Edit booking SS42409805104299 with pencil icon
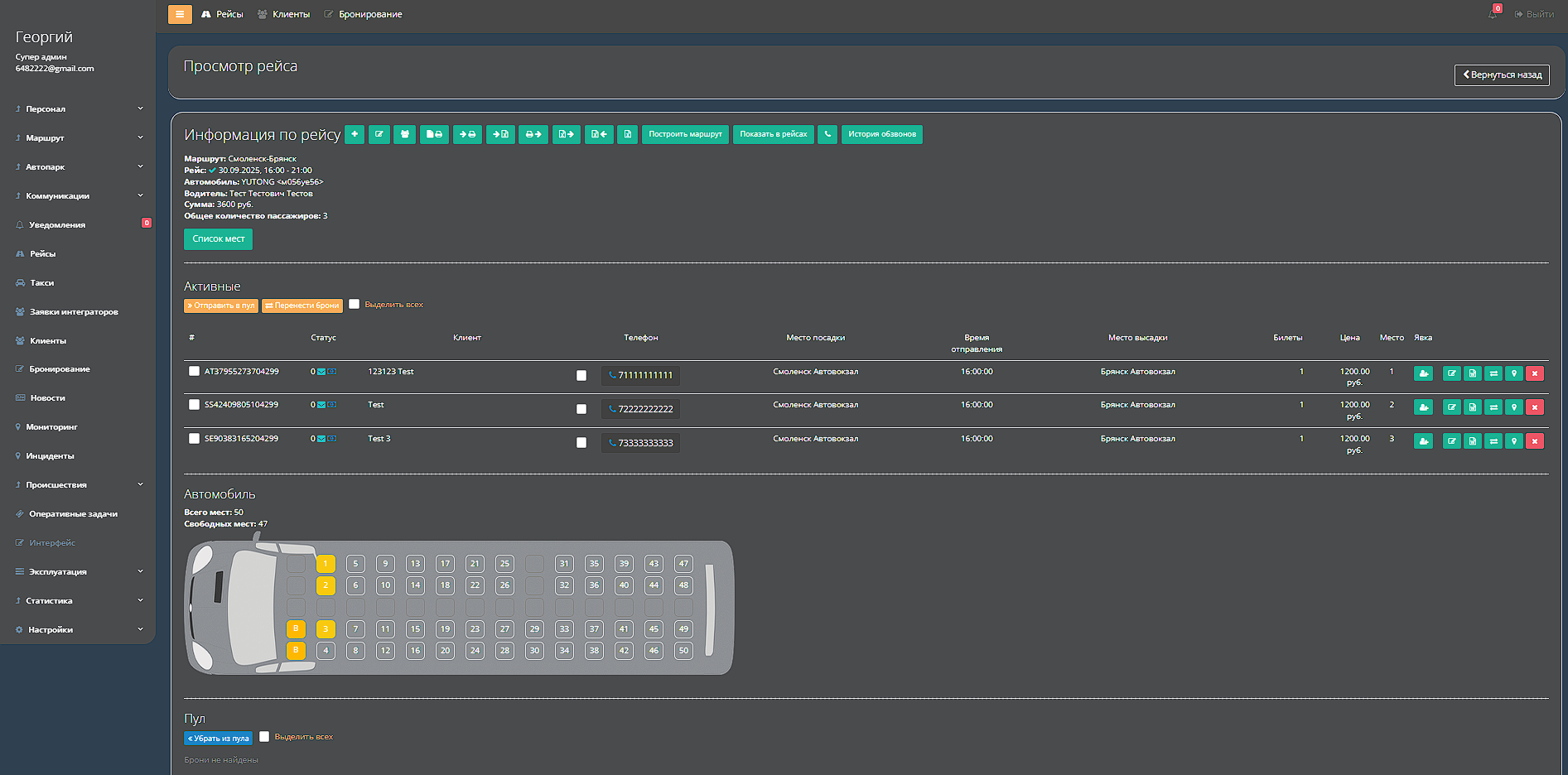The image size is (1568, 775). click(1451, 407)
